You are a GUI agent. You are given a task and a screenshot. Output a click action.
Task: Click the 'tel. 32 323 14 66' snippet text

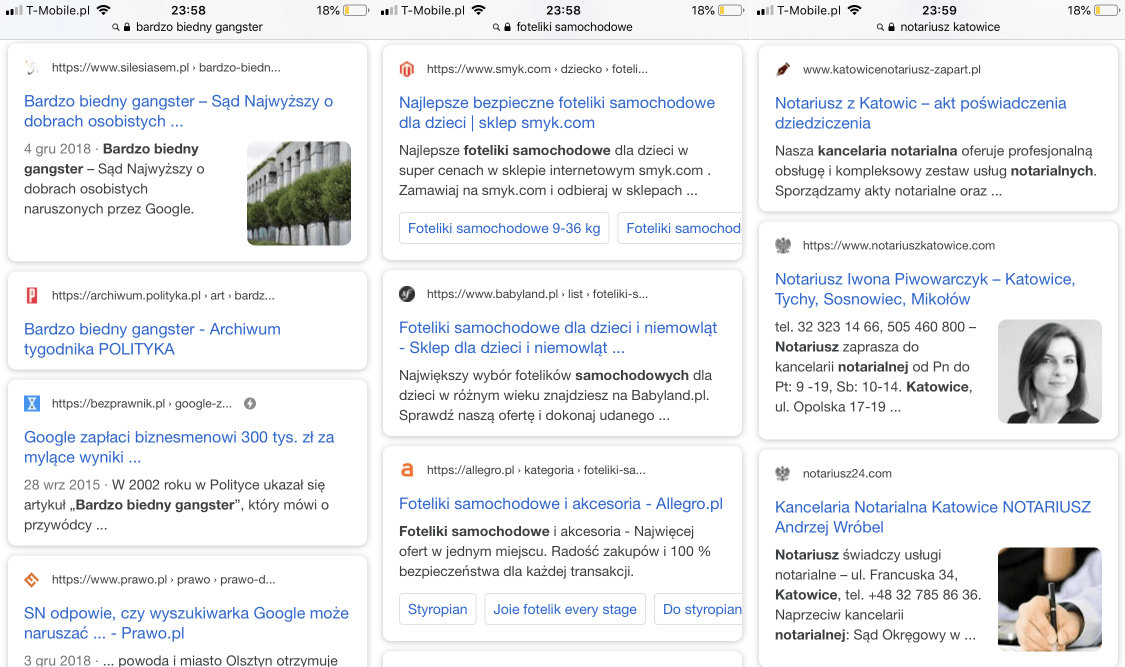(x=875, y=366)
